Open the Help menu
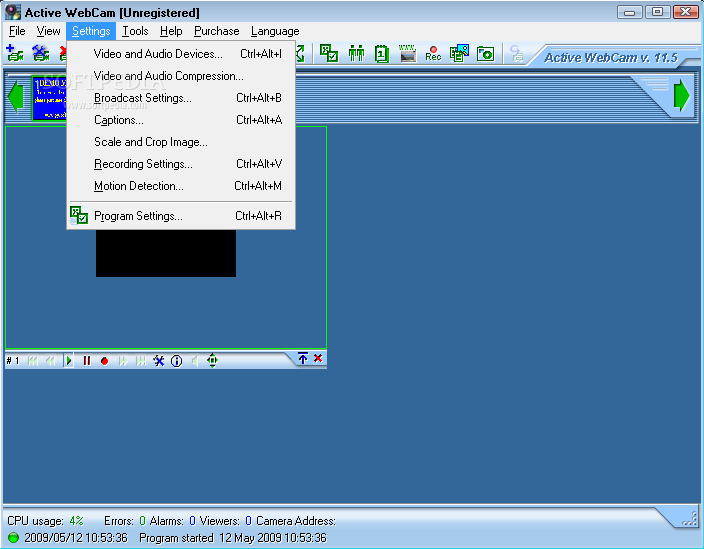704x549 pixels. [171, 31]
